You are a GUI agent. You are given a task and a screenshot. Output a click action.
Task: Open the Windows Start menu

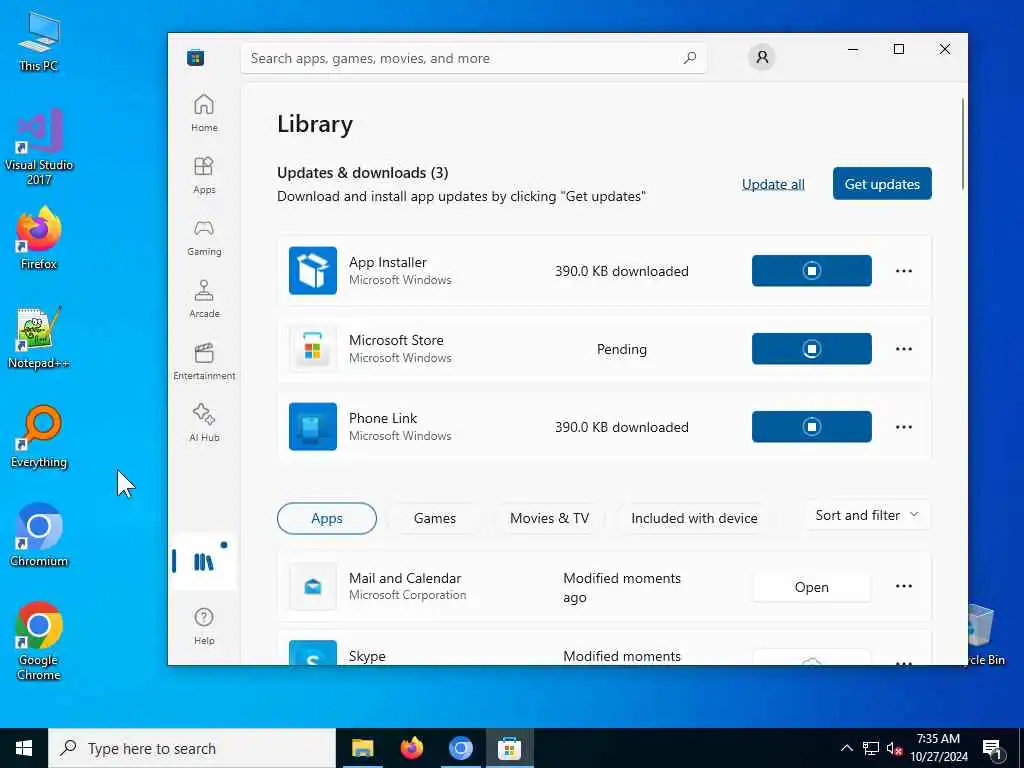24,748
